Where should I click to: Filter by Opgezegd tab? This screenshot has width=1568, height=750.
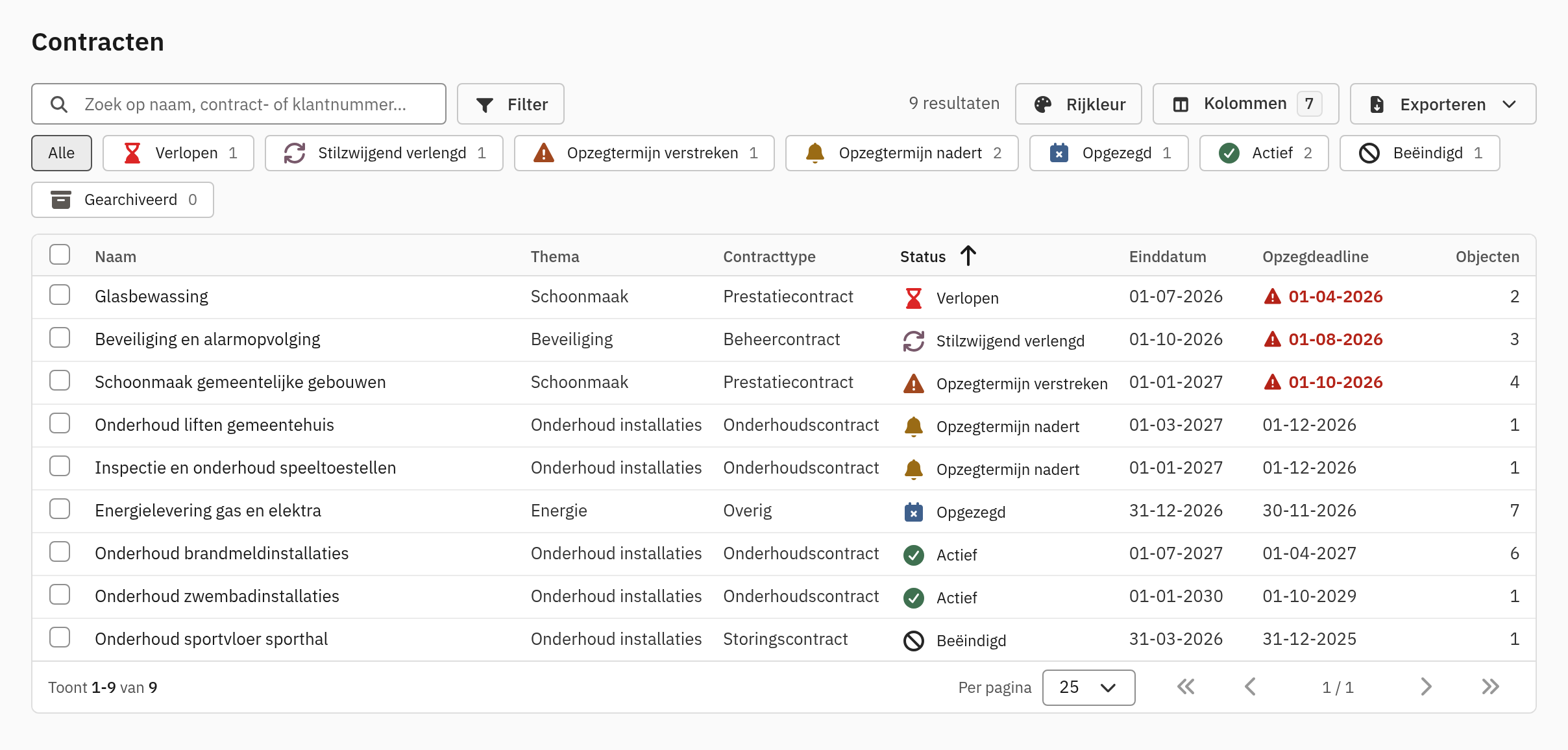coord(1109,153)
